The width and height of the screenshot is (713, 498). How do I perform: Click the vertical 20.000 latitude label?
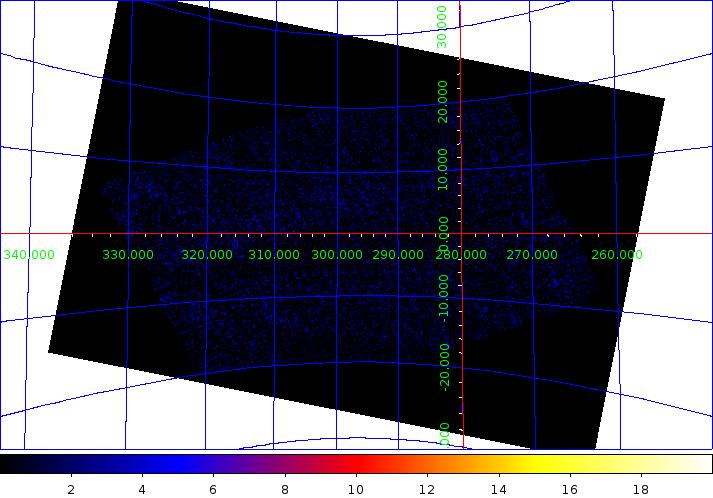coord(442,102)
